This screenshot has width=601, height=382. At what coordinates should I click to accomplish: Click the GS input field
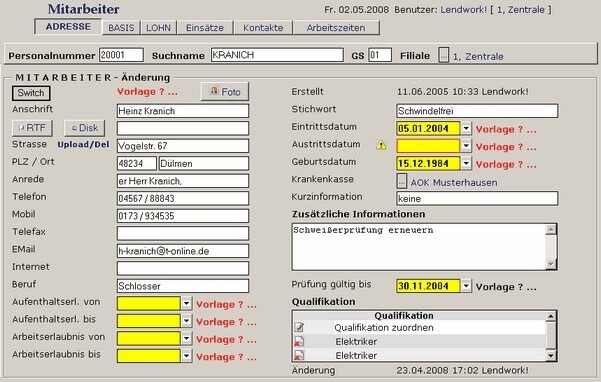[380, 55]
